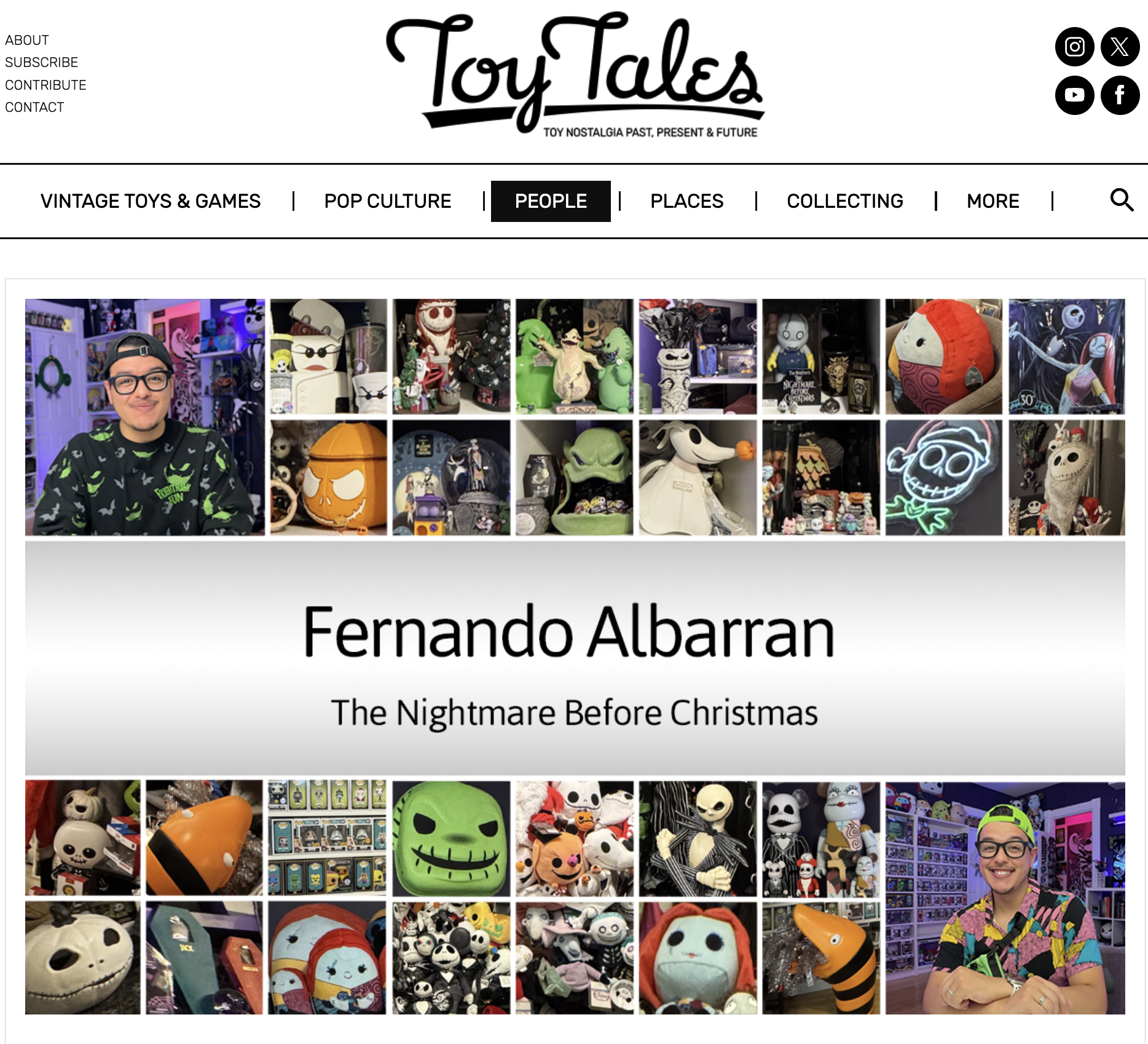Open the Places menu item
Screen dimensions: 1148x1044
coord(687,201)
